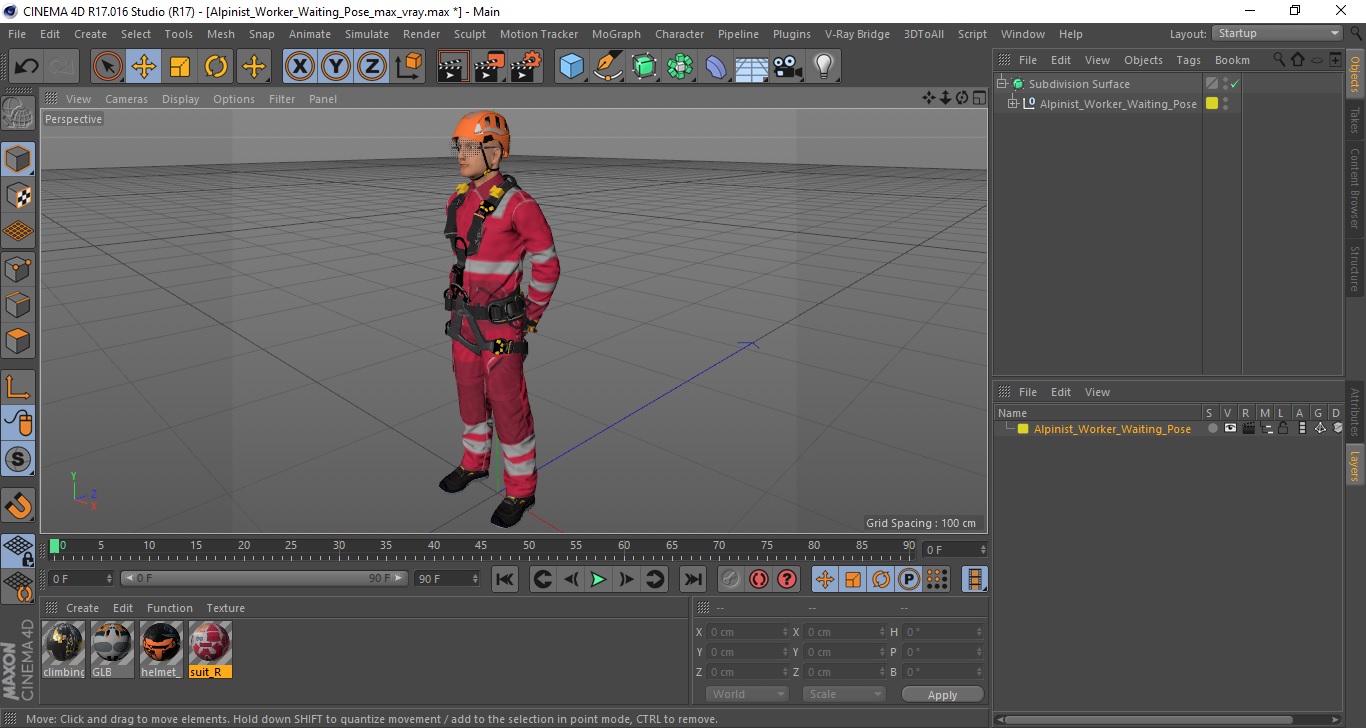Go to start of animation
The width and height of the screenshot is (1366, 728).
coord(505,579)
